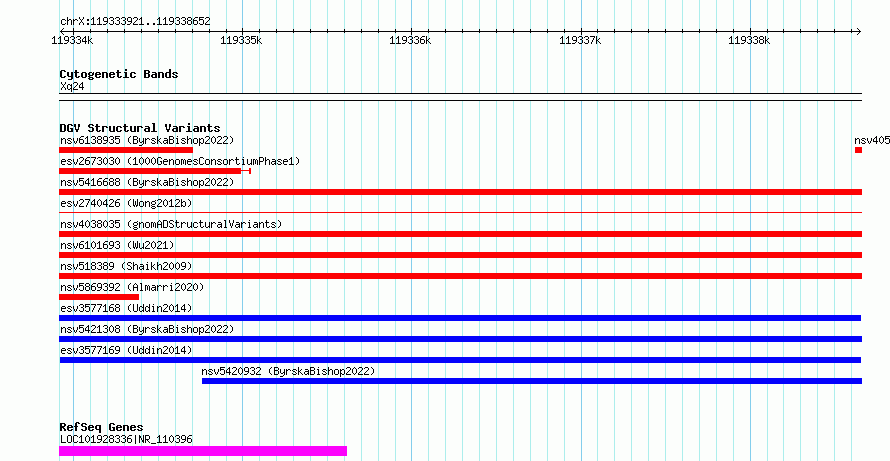The height and width of the screenshot is (461, 890).
Task: Click the red bar of nsv5416688
Action: (461, 192)
